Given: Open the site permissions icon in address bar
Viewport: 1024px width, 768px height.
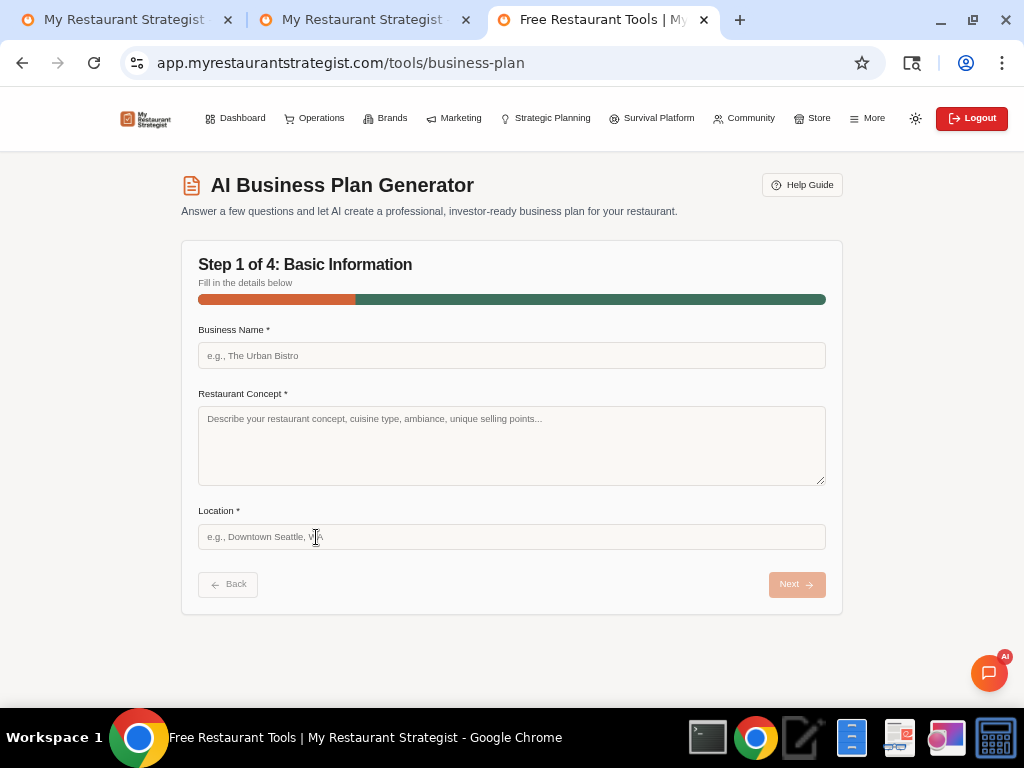Looking at the screenshot, I should tap(136, 62).
